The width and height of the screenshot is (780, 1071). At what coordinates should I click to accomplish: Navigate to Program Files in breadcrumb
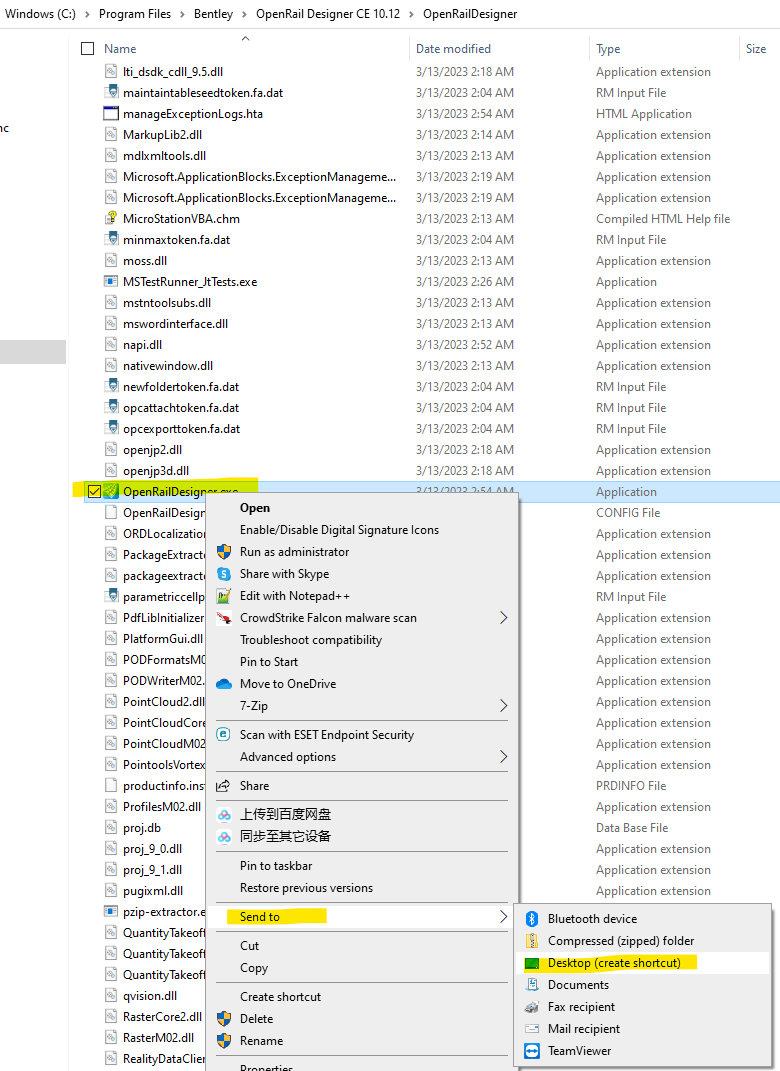coord(135,14)
